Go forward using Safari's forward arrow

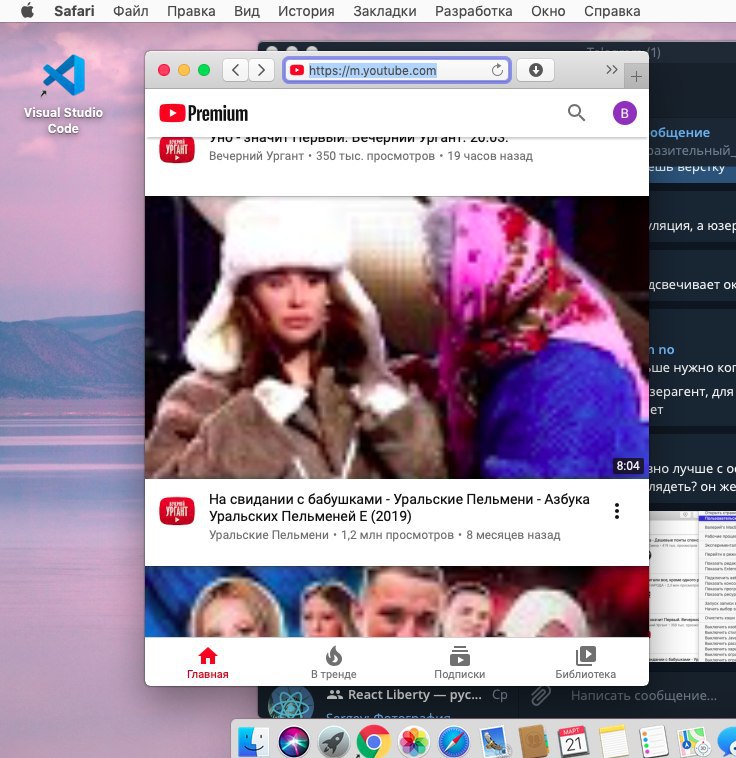click(x=262, y=71)
